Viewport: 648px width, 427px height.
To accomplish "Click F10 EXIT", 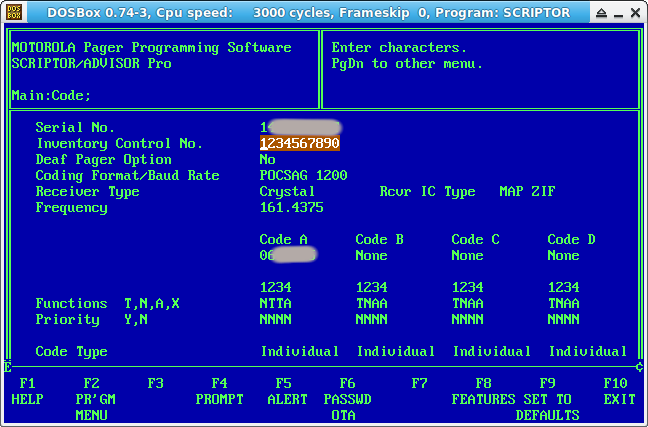I will (x=619, y=391).
